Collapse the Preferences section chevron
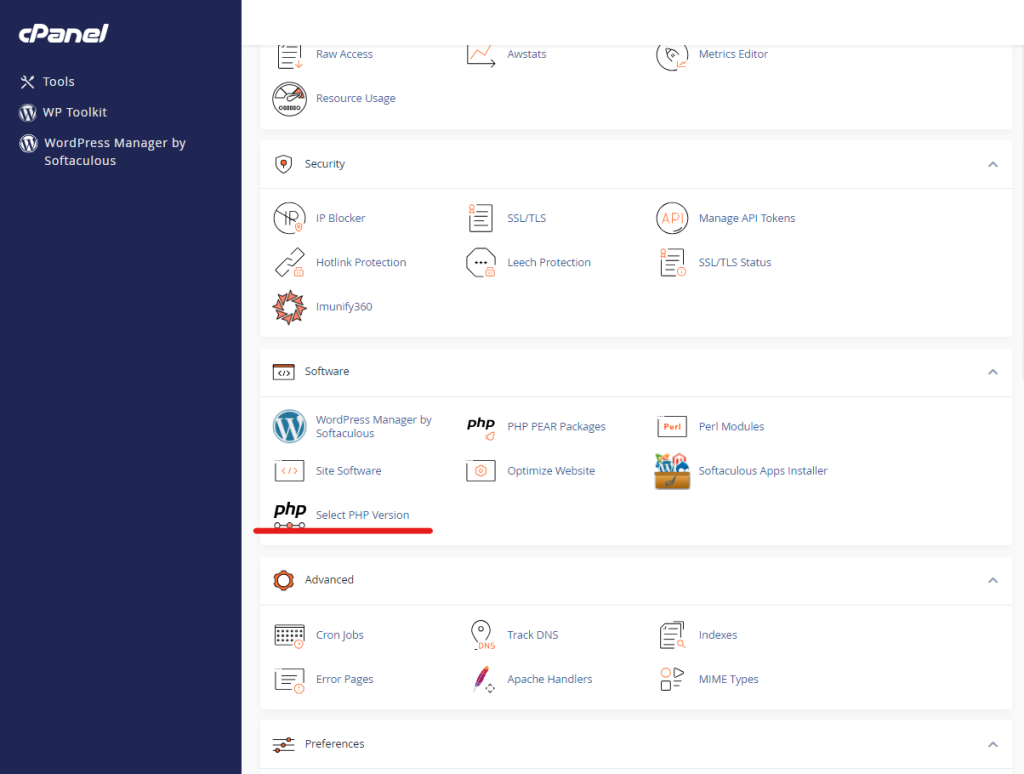Screen dimensions: 1024x774 (x=992, y=744)
